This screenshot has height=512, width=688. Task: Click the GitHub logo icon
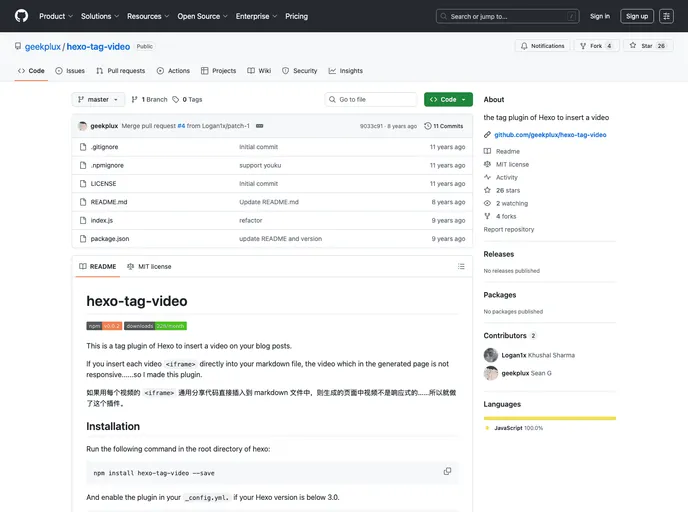pos(21,16)
